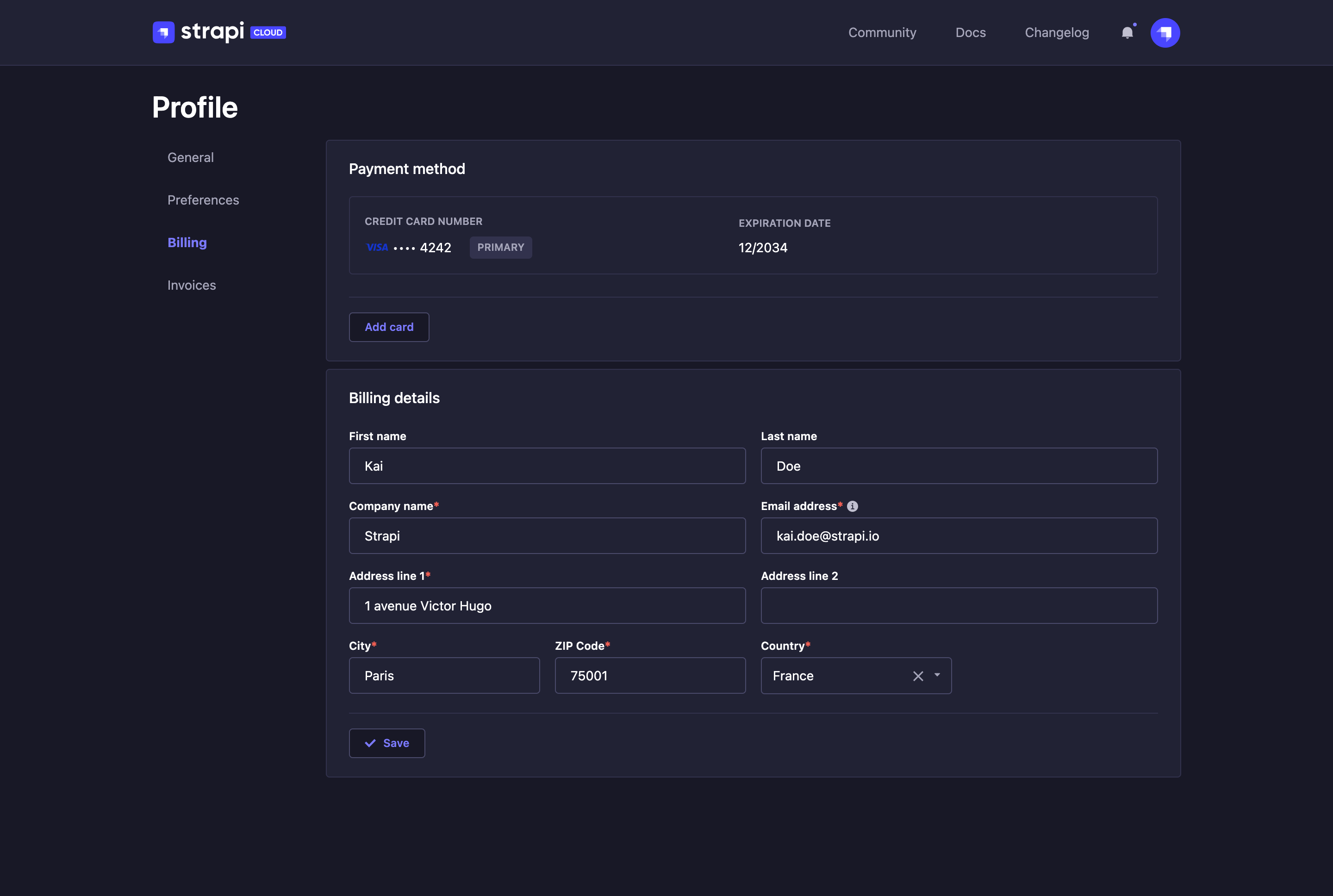
Task: Click the empty Address line 2 field
Action: 958,605
